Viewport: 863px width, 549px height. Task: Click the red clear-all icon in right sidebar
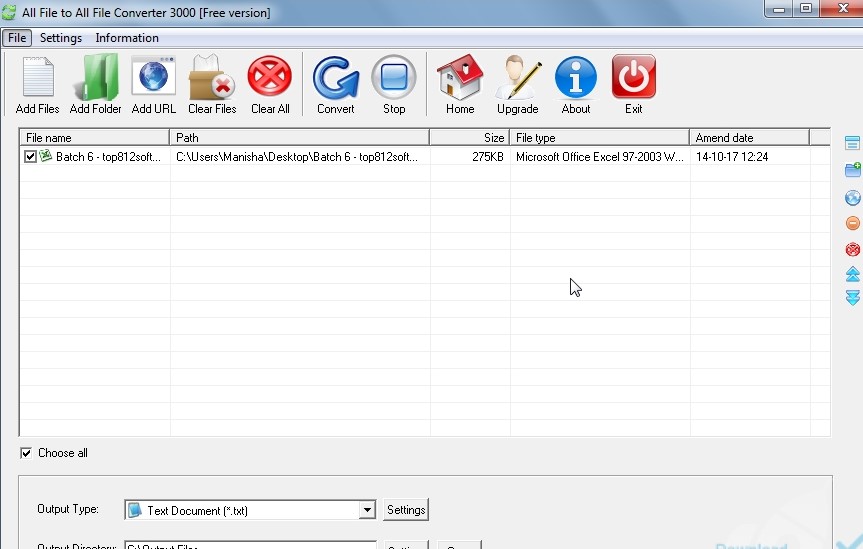853,249
